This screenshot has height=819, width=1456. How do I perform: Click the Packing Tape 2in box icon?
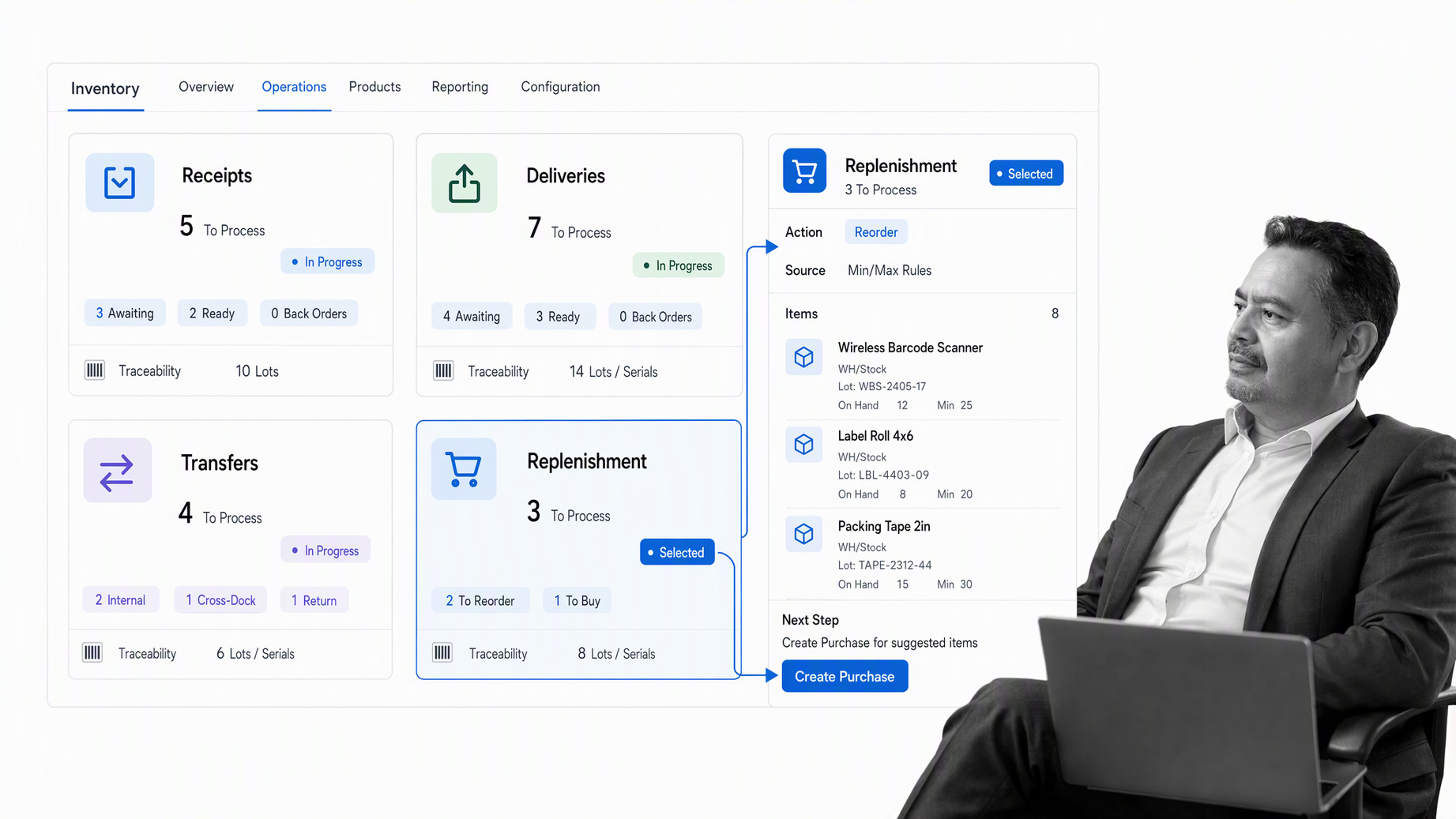coord(803,534)
